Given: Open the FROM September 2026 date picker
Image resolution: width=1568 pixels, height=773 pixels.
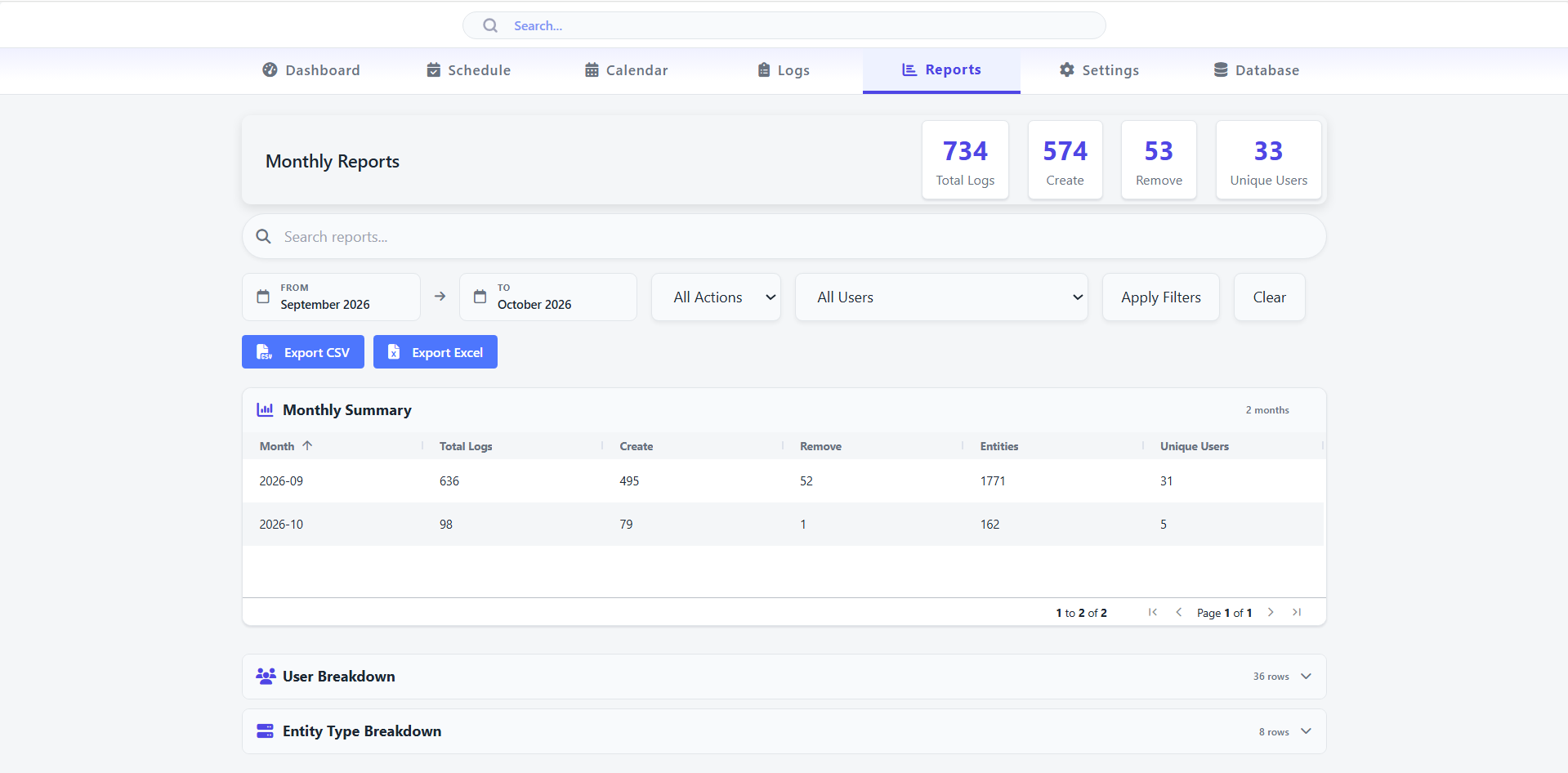Looking at the screenshot, I should coord(331,297).
